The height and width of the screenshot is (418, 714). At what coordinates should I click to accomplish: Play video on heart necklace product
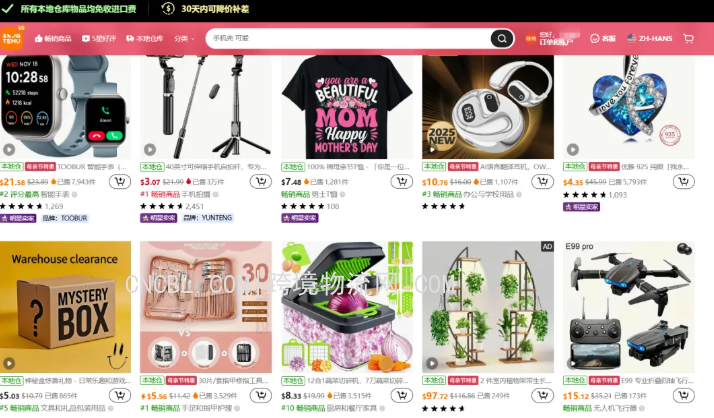click(573, 149)
